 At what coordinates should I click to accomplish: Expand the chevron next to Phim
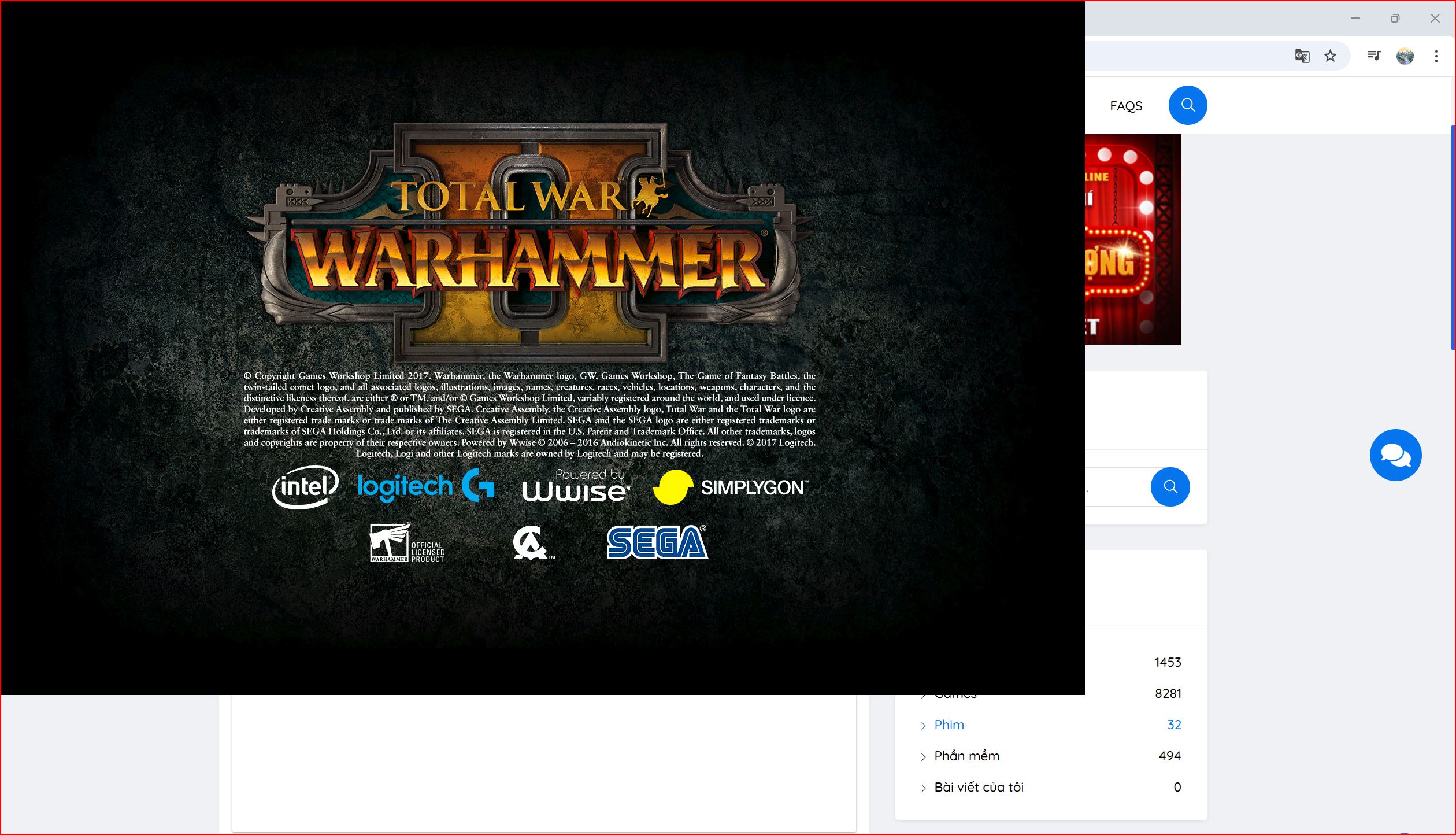click(x=923, y=726)
